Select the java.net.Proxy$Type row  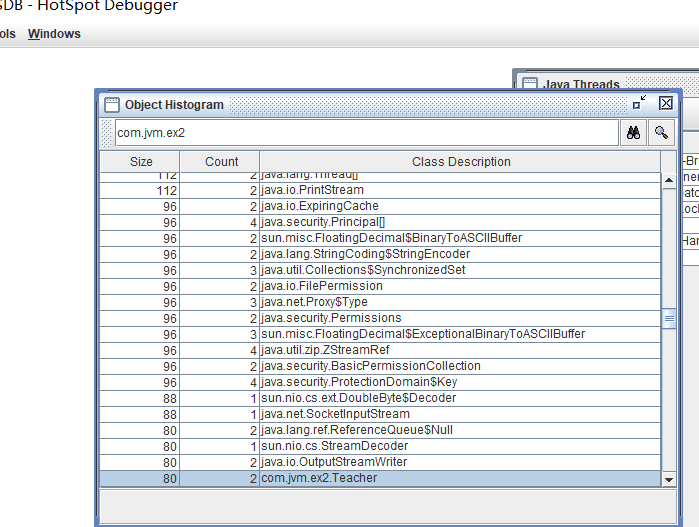pyautogui.click(x=380, y=303)
